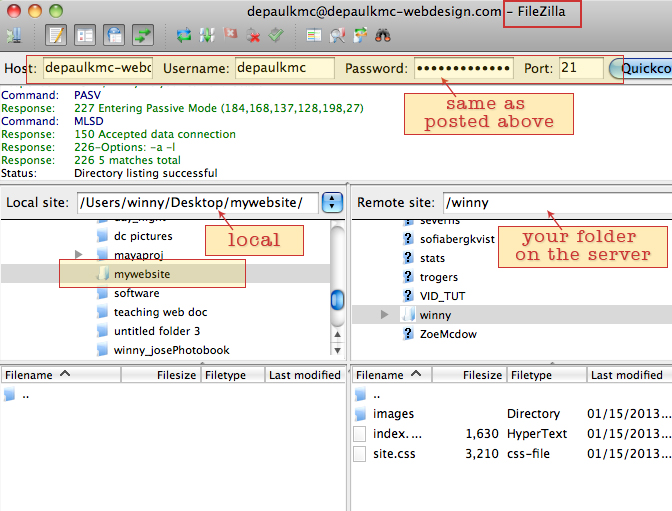Image resolution: width=672 pixels, height=511 pixels.
Task: Click the local tree scrollbar up arrow
Action: pyautogui.click(x=337, y=334)
